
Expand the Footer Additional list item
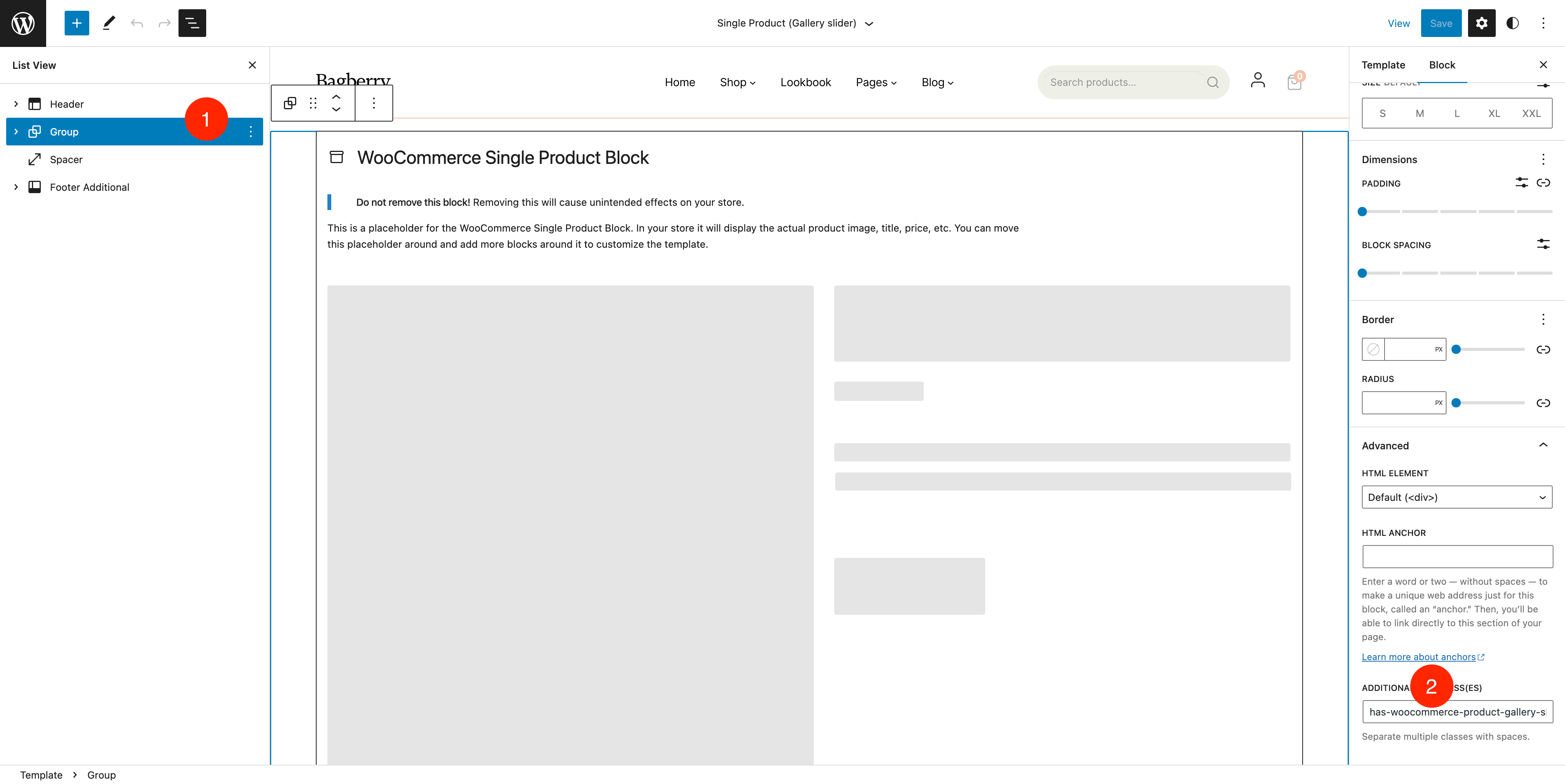16,187
